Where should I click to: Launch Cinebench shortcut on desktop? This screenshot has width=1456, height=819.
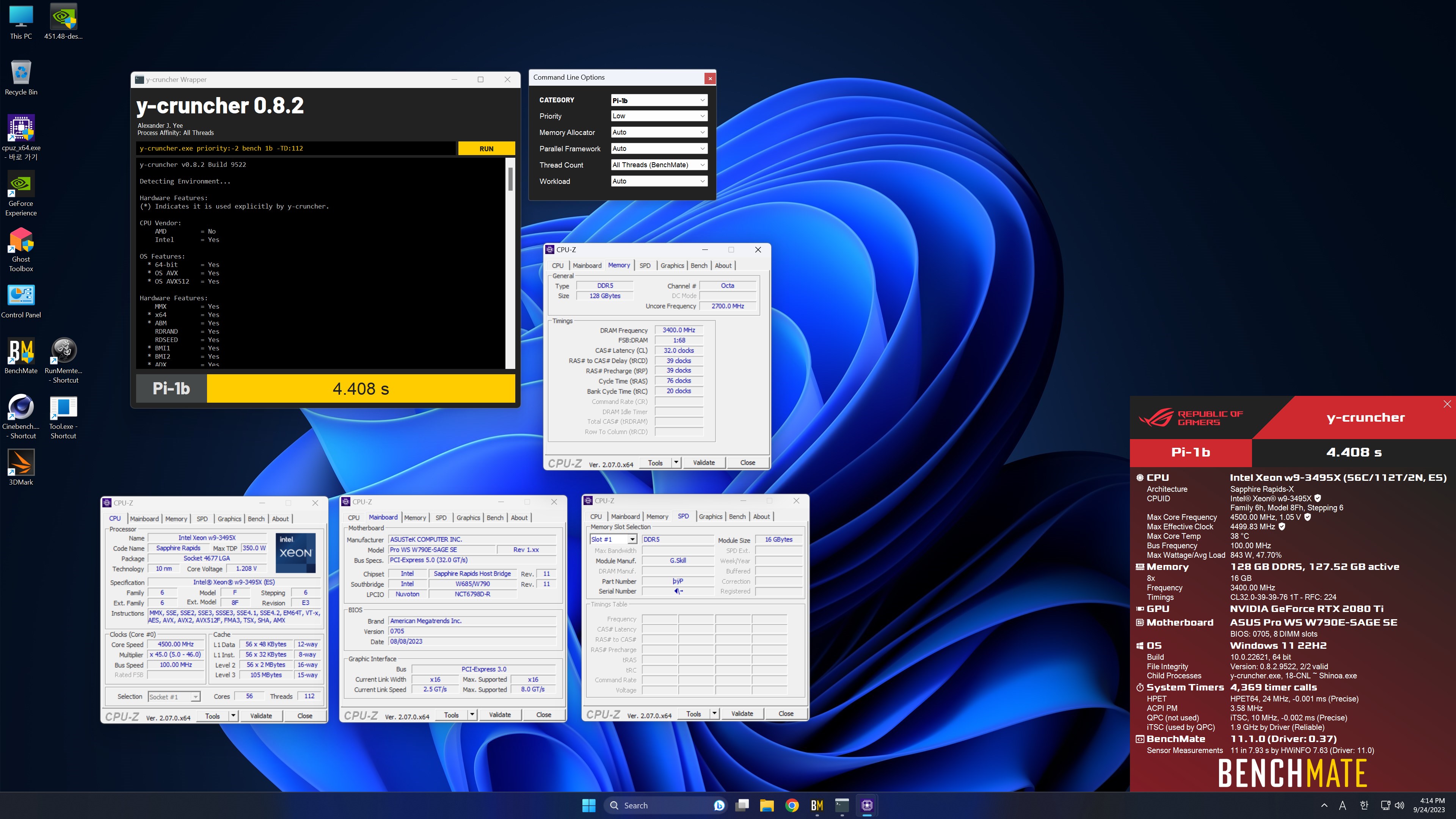pos(21,417)
